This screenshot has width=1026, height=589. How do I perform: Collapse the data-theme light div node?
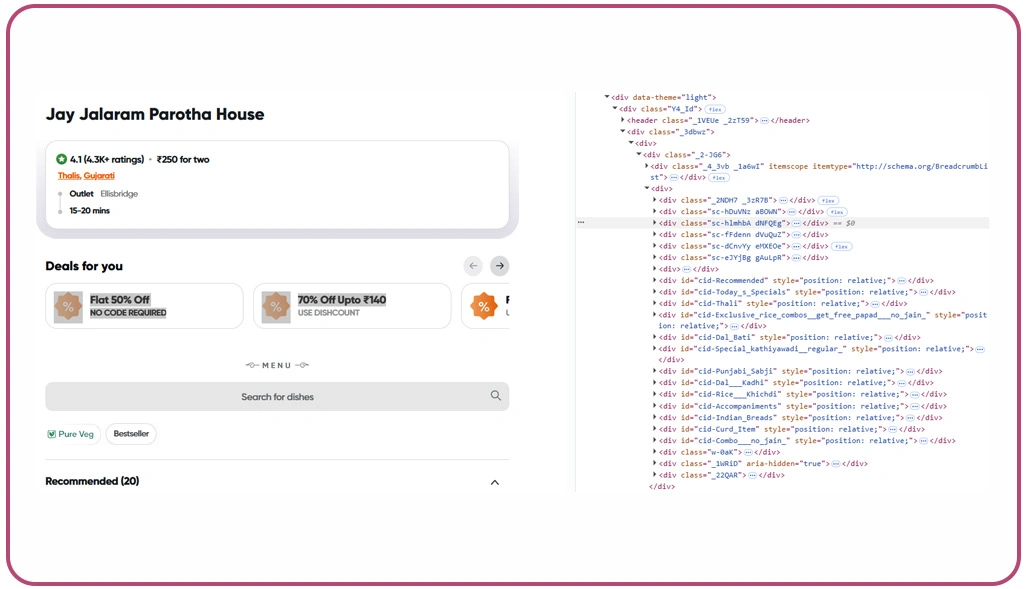pyautogui.click(x=607, y=97)
